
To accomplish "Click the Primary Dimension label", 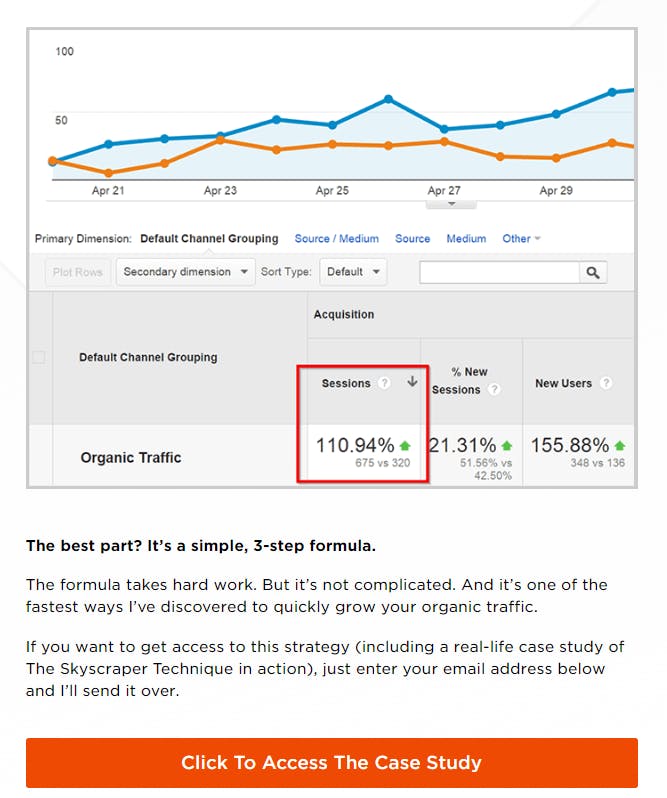I will (83, 238).
